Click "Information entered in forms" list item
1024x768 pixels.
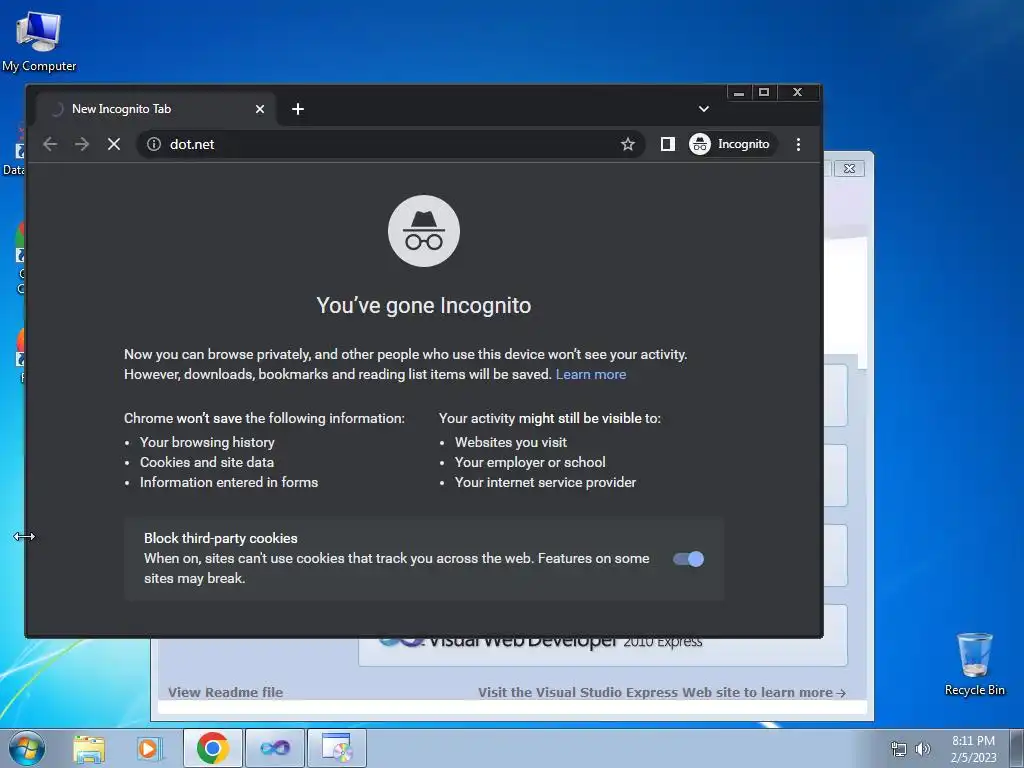coord(229,483)
